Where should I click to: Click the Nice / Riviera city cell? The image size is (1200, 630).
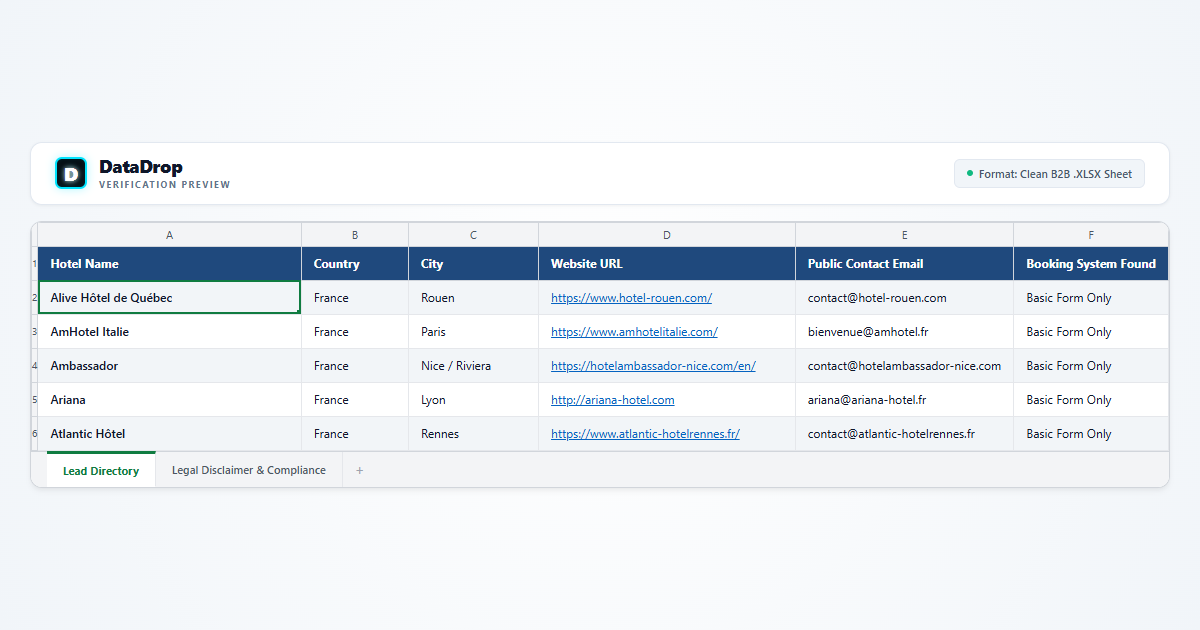(x=474, y=366)
